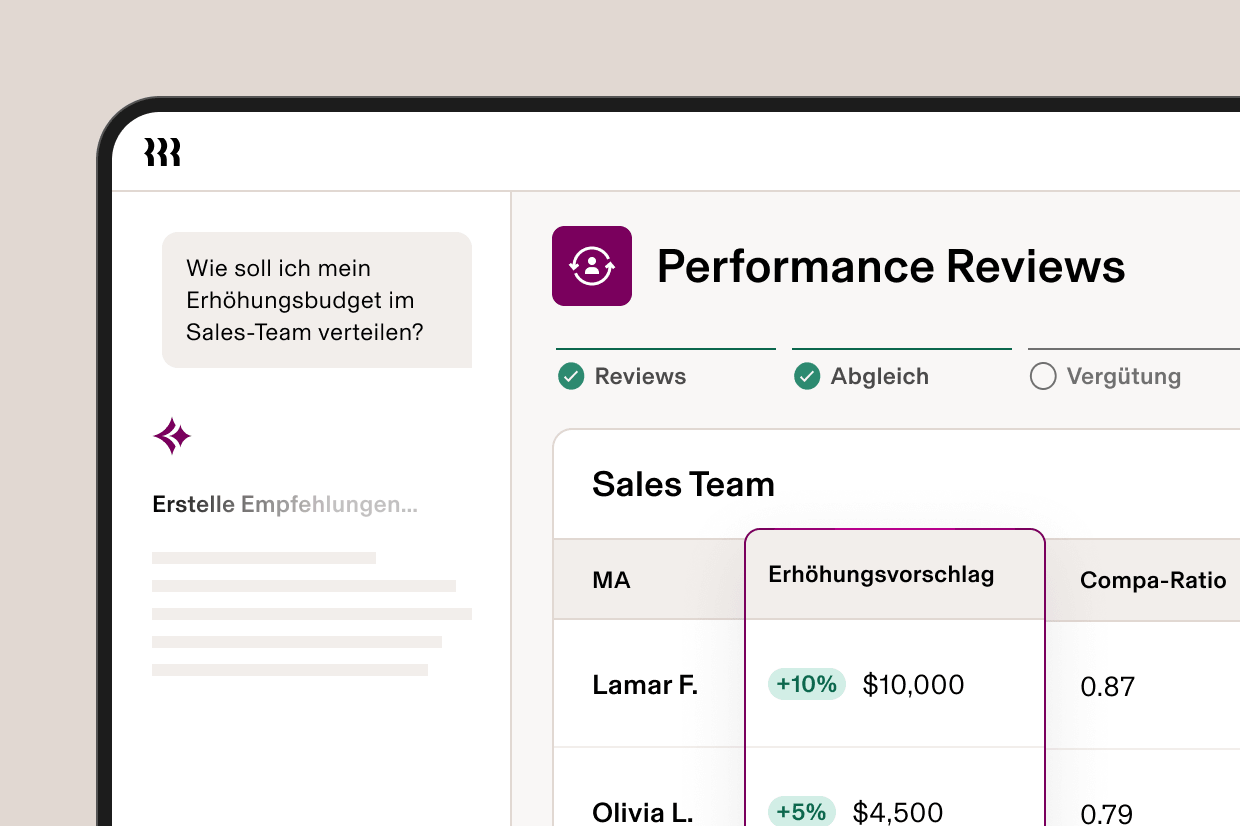The width and height of the screenshot is (1240, 826).
Task: Click the Compa-Ratio column header
Action: pos(1153,580)
